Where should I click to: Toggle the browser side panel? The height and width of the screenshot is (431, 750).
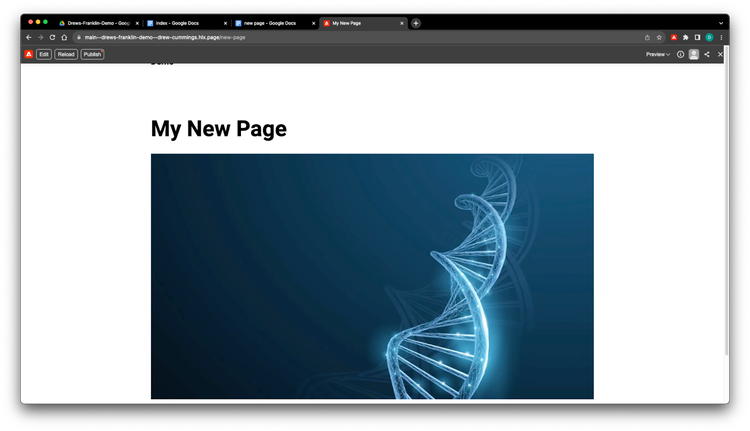pos(697,37)
